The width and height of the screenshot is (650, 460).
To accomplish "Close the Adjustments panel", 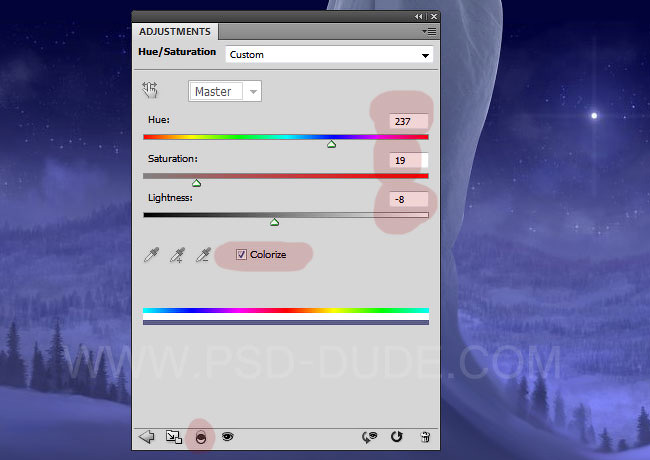I will [434, 16].
